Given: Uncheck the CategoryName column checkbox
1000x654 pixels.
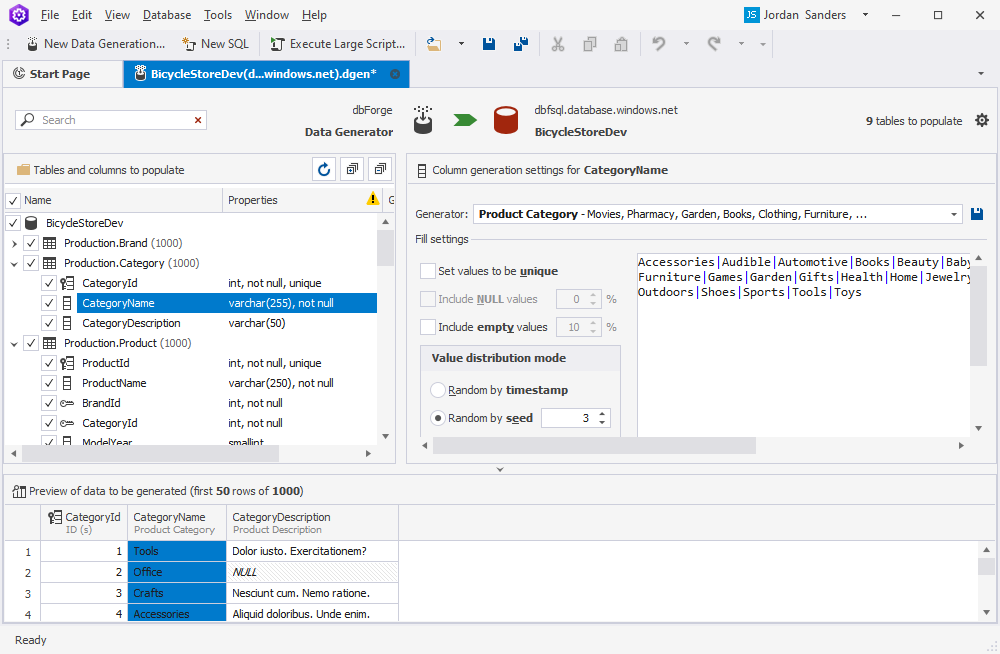Looking at the screenshot, I should click(49, 303).
